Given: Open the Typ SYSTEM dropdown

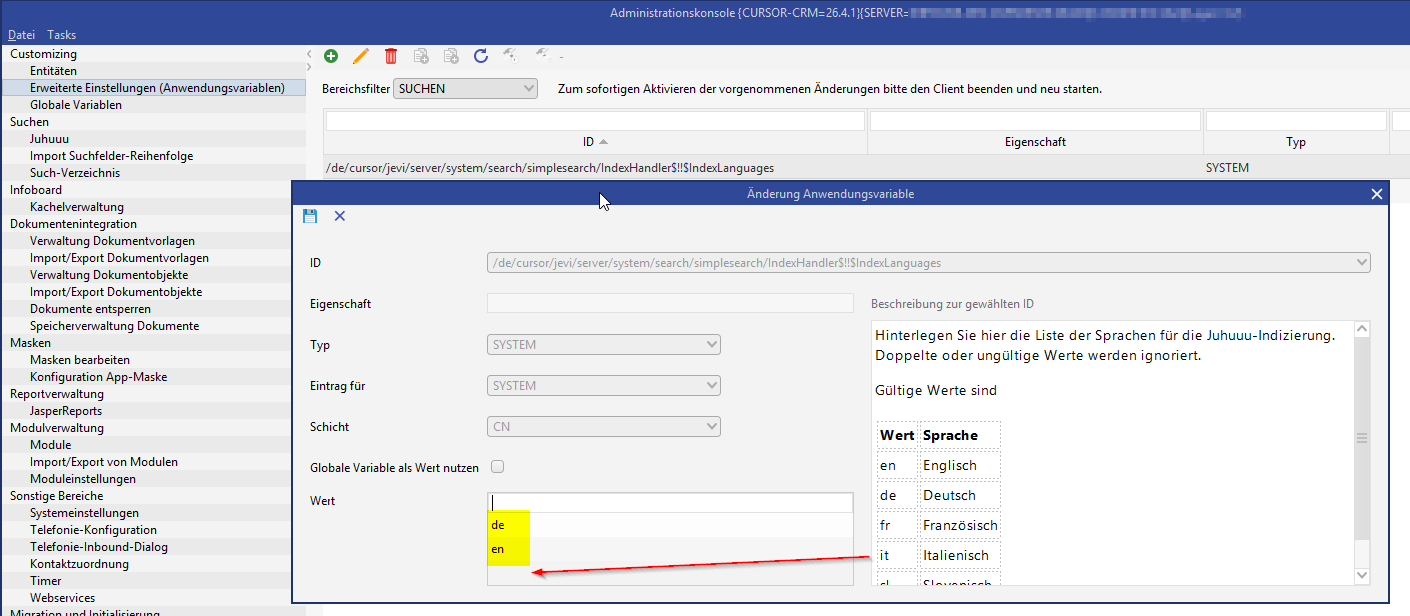Looking at the screenshot, I should [x=604, y=345].
